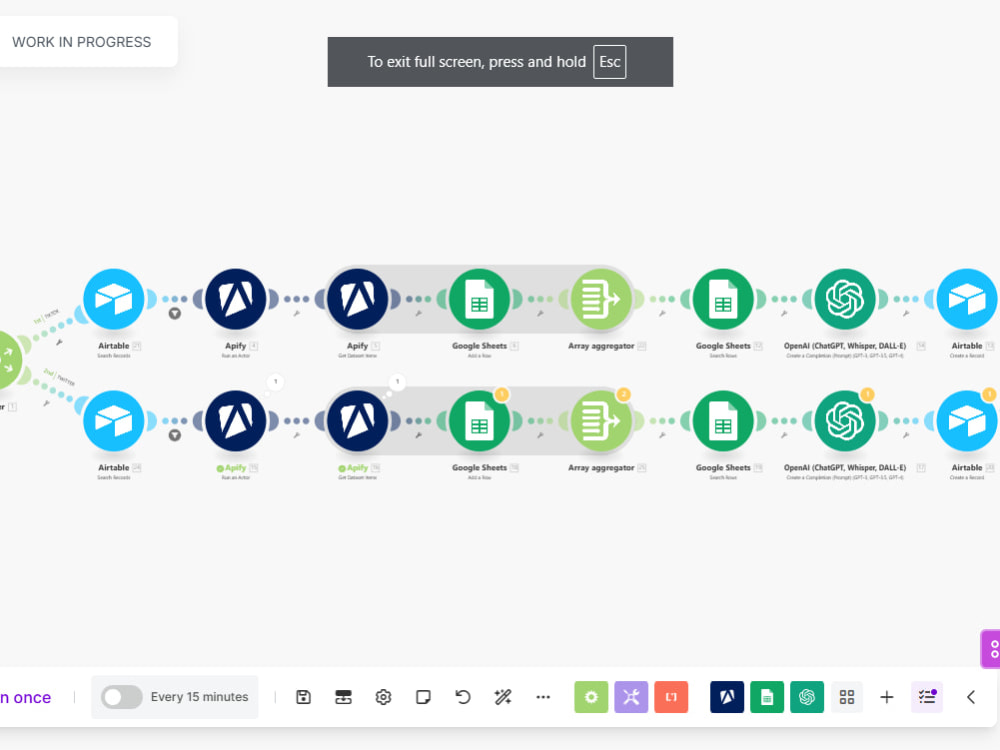Image resolution: width=1000 pixels, height=750 pixels.
Task: Open the notes icon in toolbar
Action: point(423,697)
